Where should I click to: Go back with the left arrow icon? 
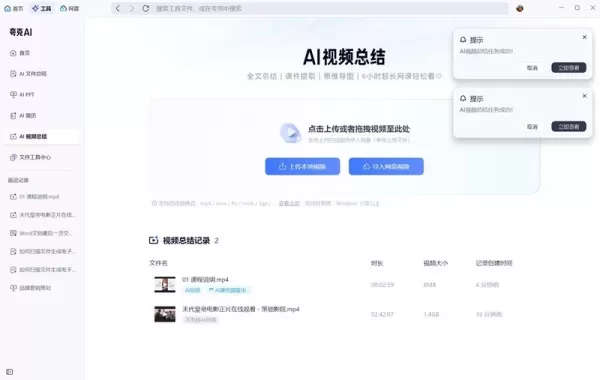click(118, 8)
